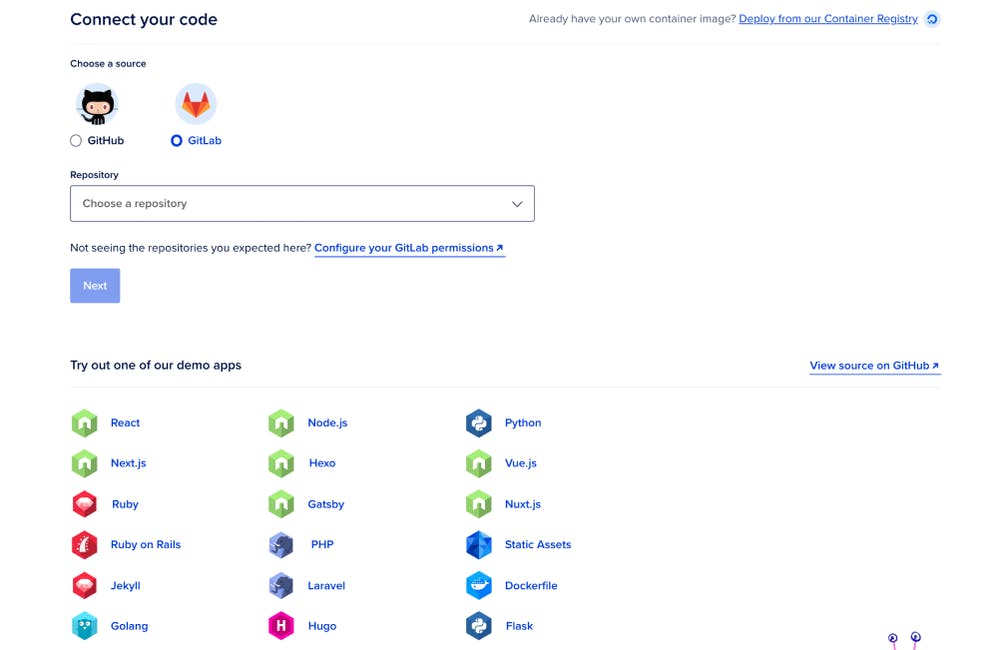Image resolution: width=1000 pixels, height=650 pixels.
Task: Click the Ruby on Rails demo icon
Action: click(84, 545)
